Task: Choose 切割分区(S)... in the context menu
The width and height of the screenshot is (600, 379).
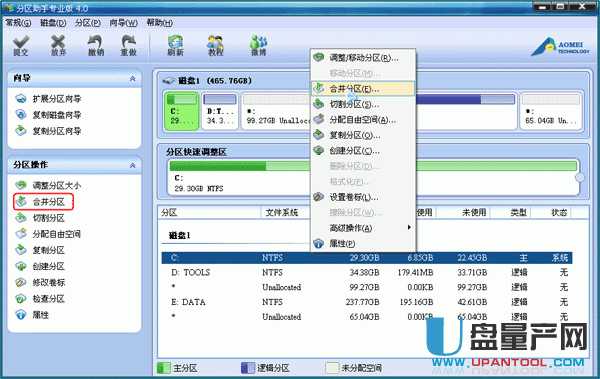Action: (x=363, y=104)
